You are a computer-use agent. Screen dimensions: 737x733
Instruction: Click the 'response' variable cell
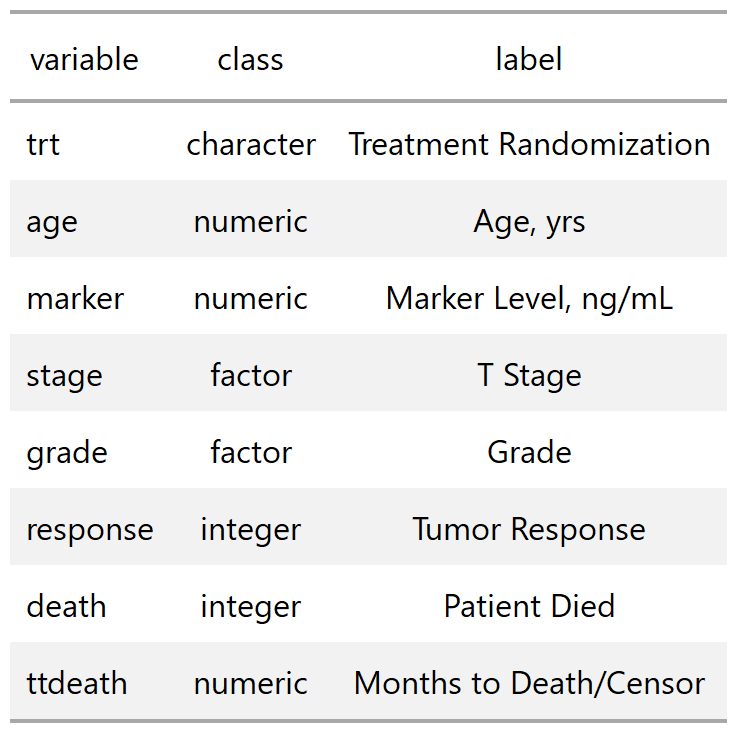pos(90,530)
